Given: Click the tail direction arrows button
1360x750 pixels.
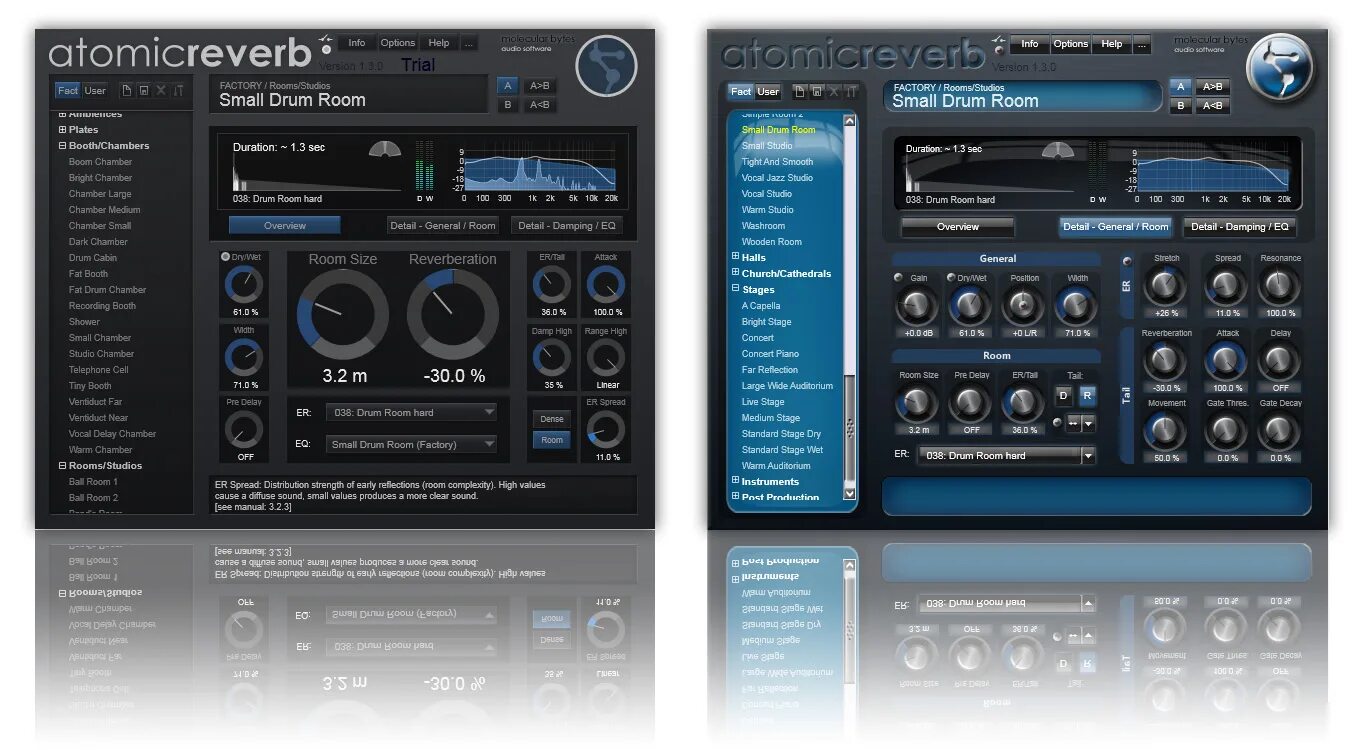Looking at the screenshot, I should [1072, 423].
